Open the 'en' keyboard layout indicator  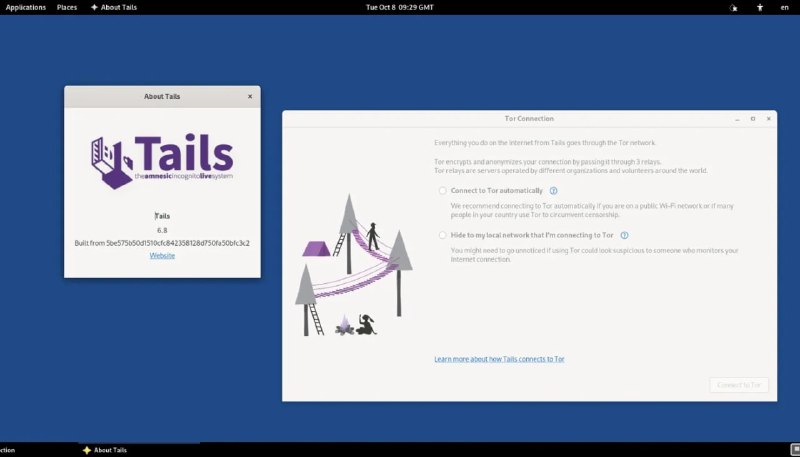pyautogui.click(x=784, y=7)
